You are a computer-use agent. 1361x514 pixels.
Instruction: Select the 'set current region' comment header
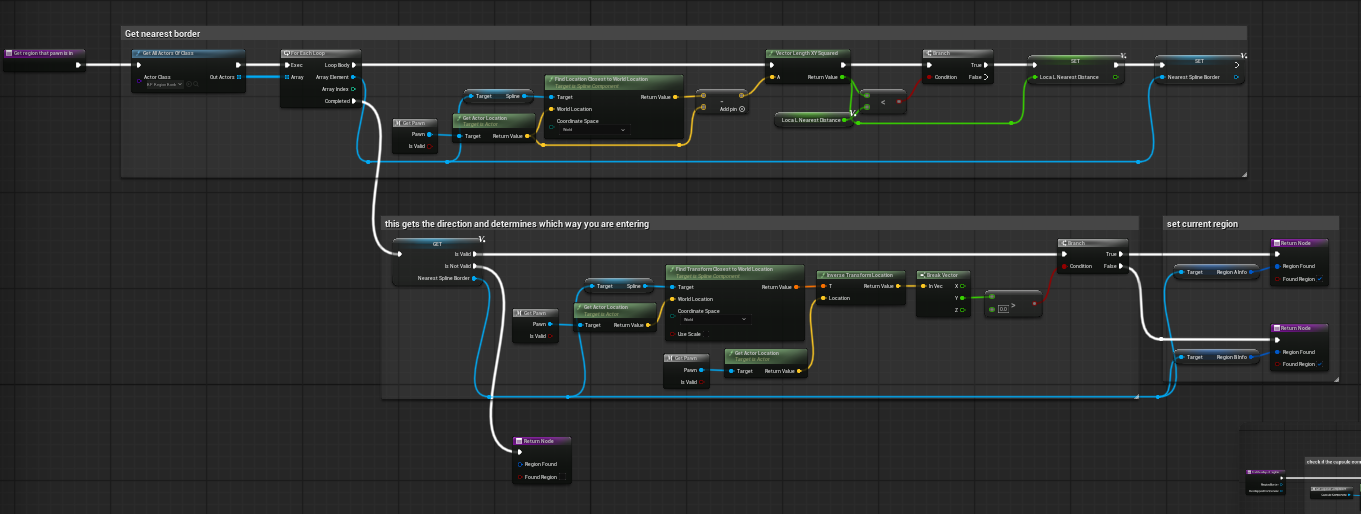pyautogui.click(x=1202, y=224)
